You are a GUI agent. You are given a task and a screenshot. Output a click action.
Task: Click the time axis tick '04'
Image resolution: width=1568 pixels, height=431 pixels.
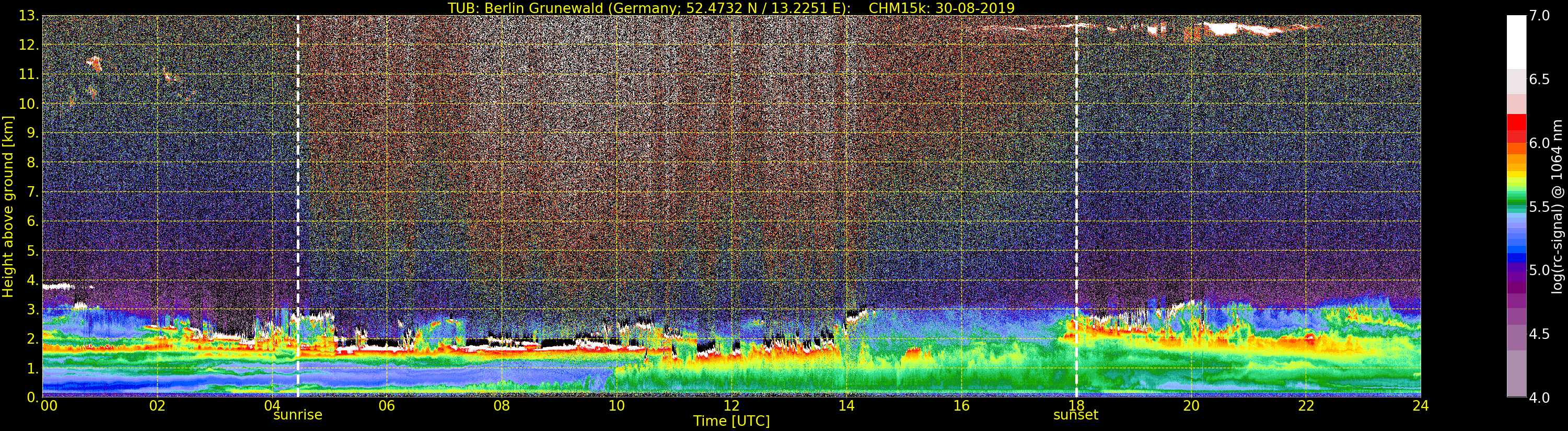(272, 406)
